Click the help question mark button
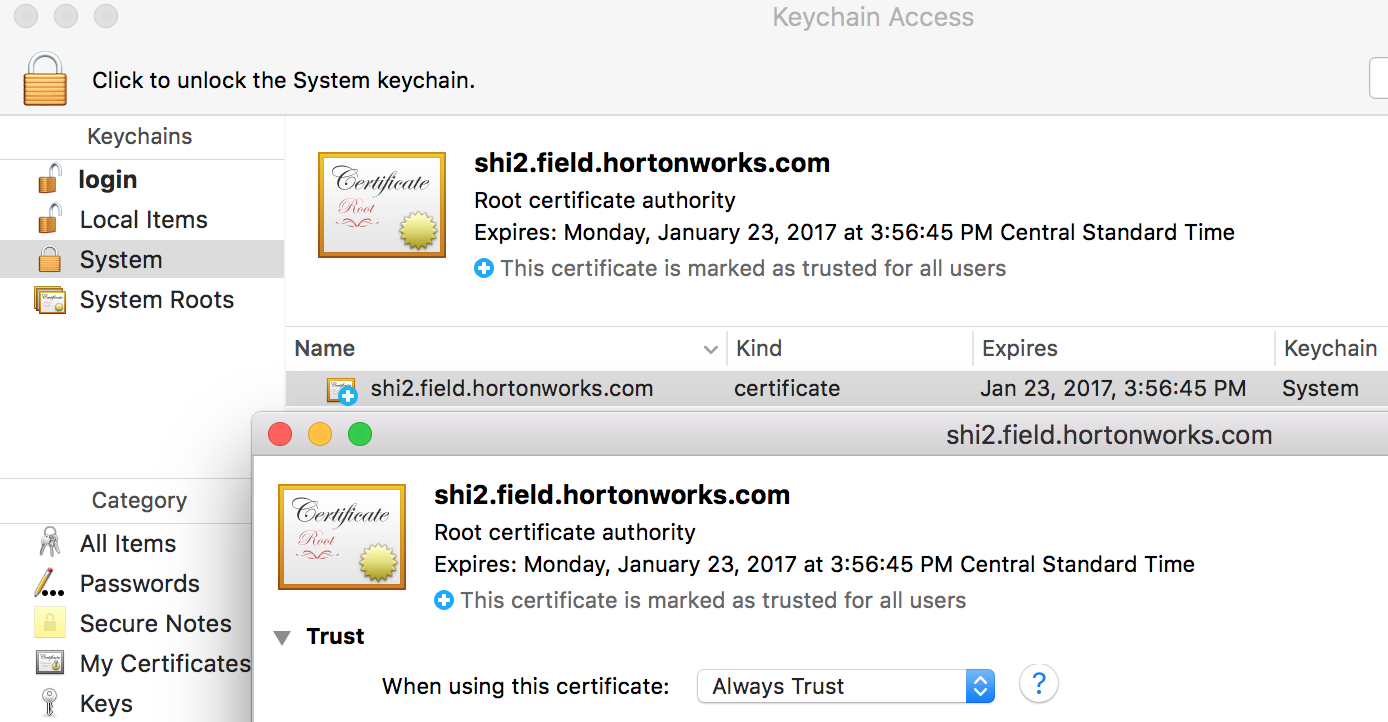 [x=1038, y=685]
